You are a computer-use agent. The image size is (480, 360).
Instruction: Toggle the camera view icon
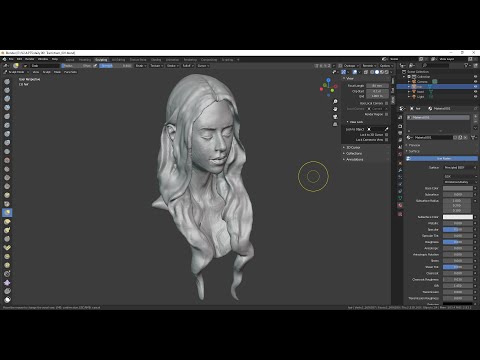click(335, 117)
